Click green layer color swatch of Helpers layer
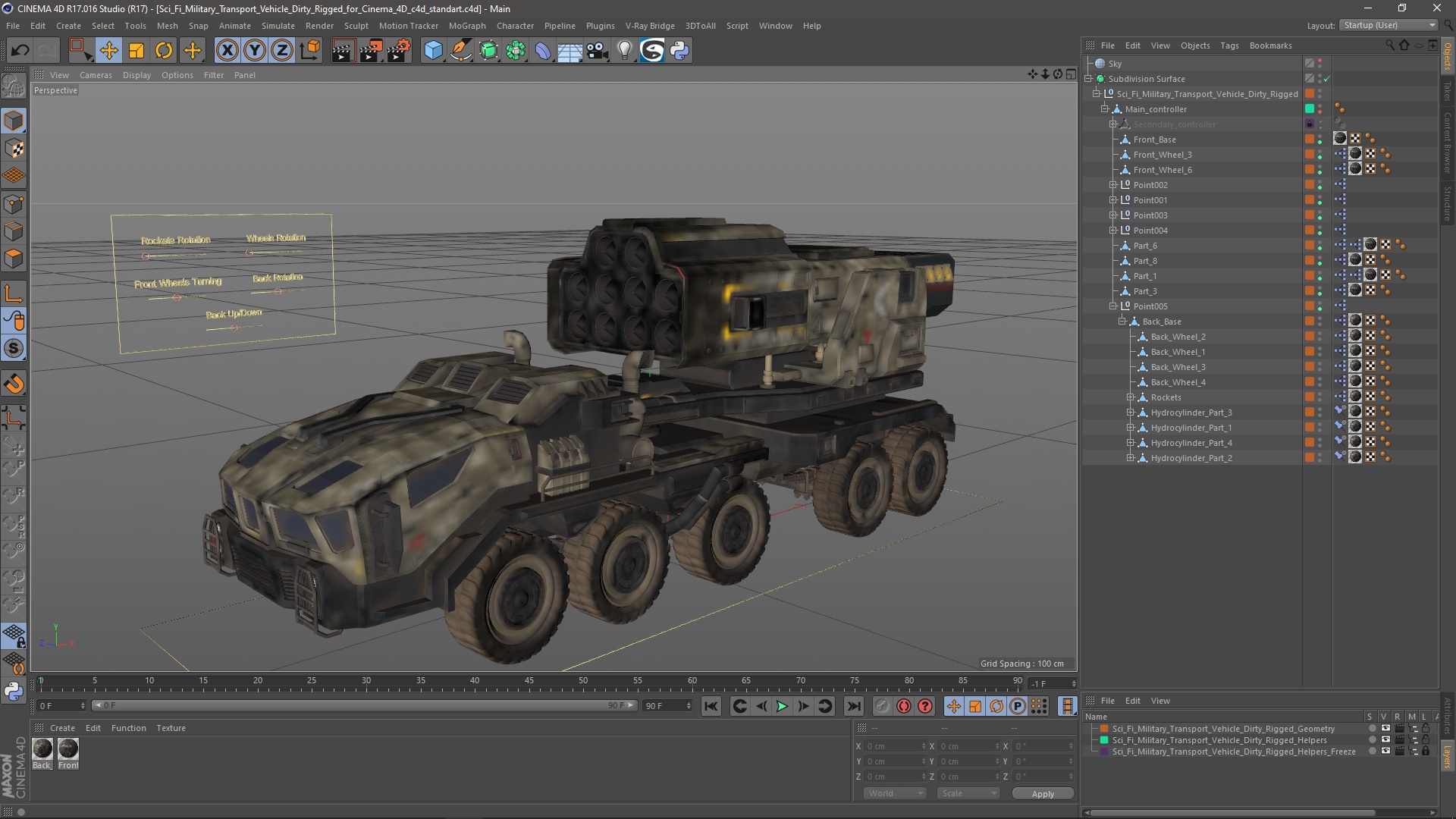 (x=1104, y=740)
